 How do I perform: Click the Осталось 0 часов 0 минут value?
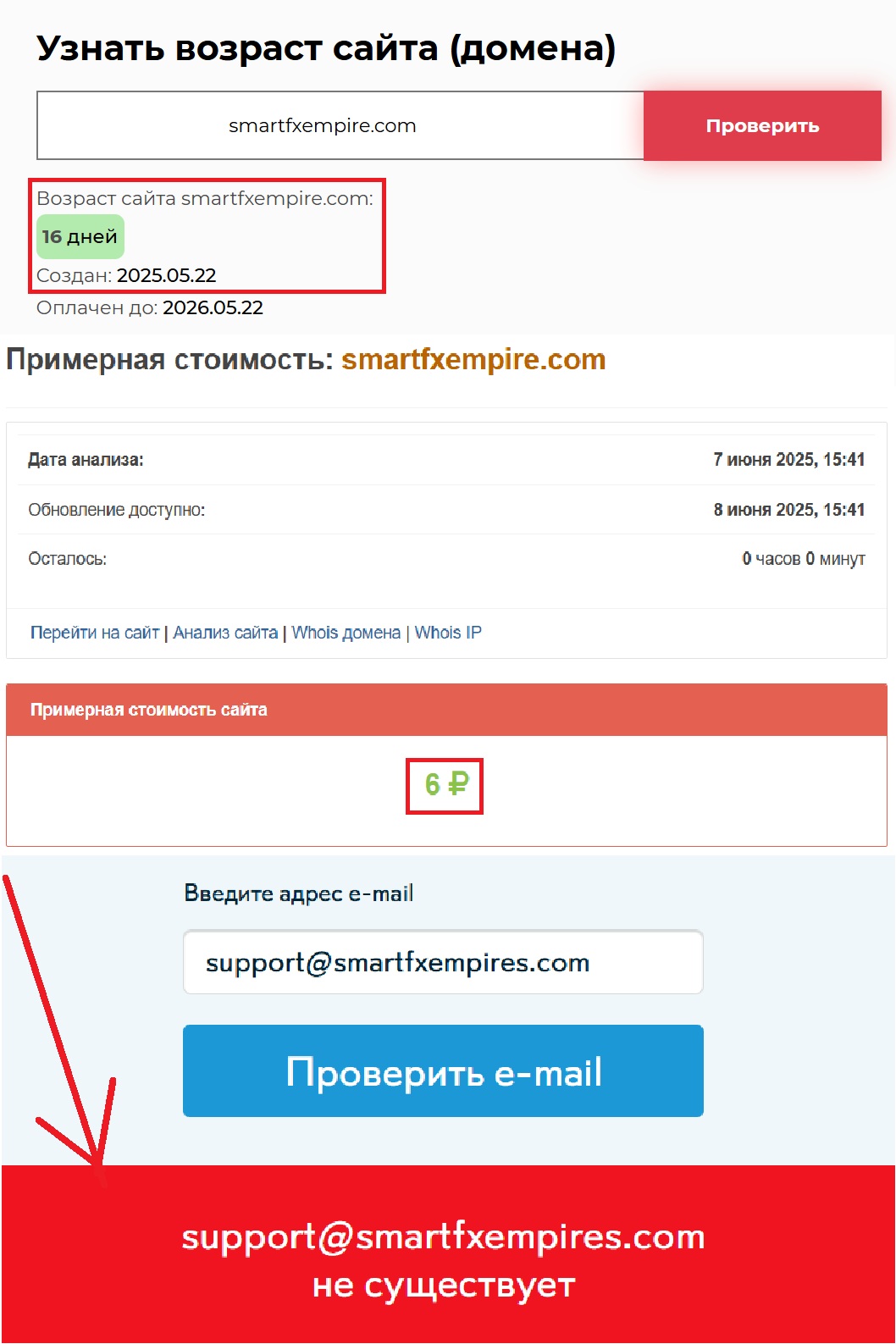click(x=804, y=559)
